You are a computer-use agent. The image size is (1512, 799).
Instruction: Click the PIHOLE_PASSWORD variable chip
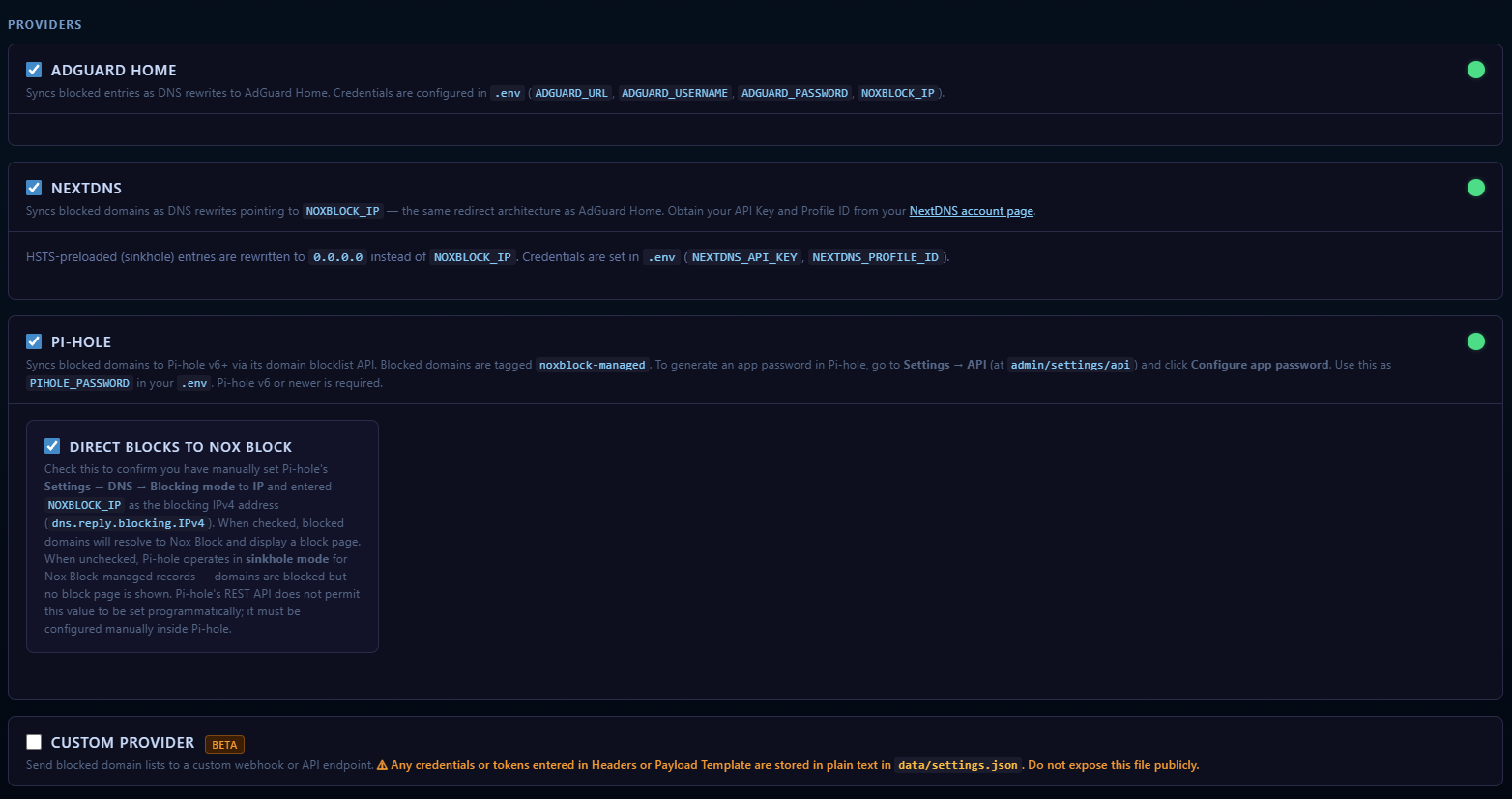click(x=79, y=383)
